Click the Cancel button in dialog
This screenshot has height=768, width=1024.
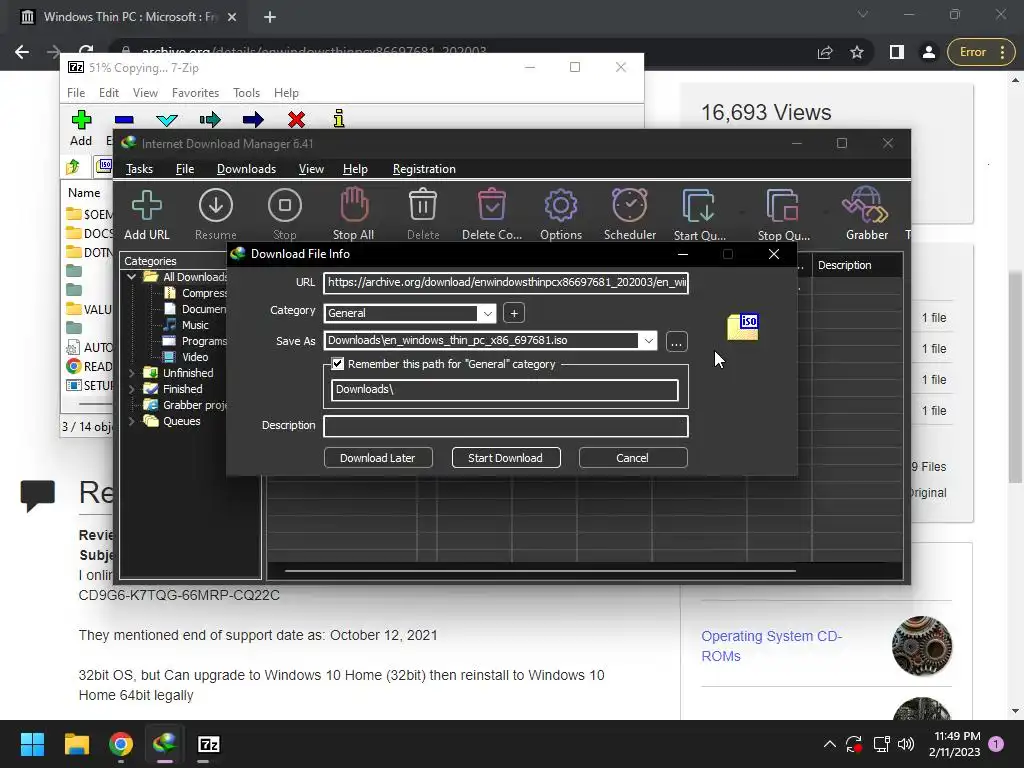pos(632,458)
